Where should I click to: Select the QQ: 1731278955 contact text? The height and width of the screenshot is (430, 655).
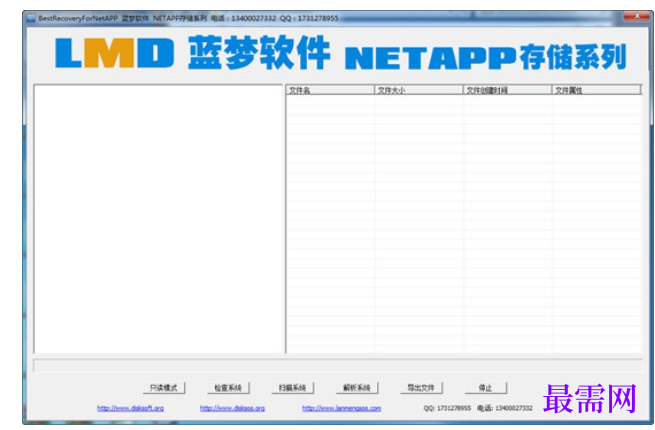click(x=447, y=408)
